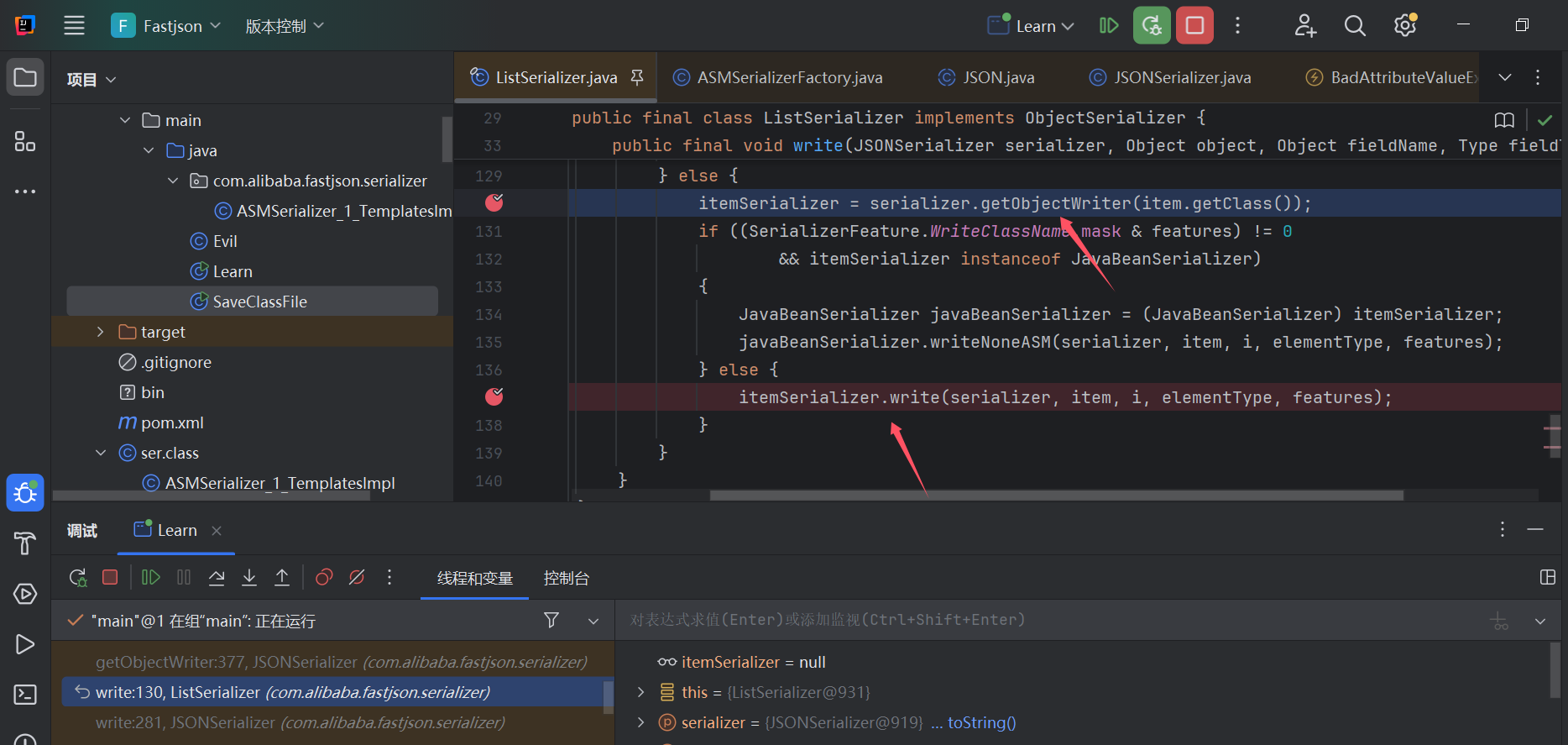1568x745 pixels.
Task: Open the Project tool window folder icon
Action: coord(25,78)
